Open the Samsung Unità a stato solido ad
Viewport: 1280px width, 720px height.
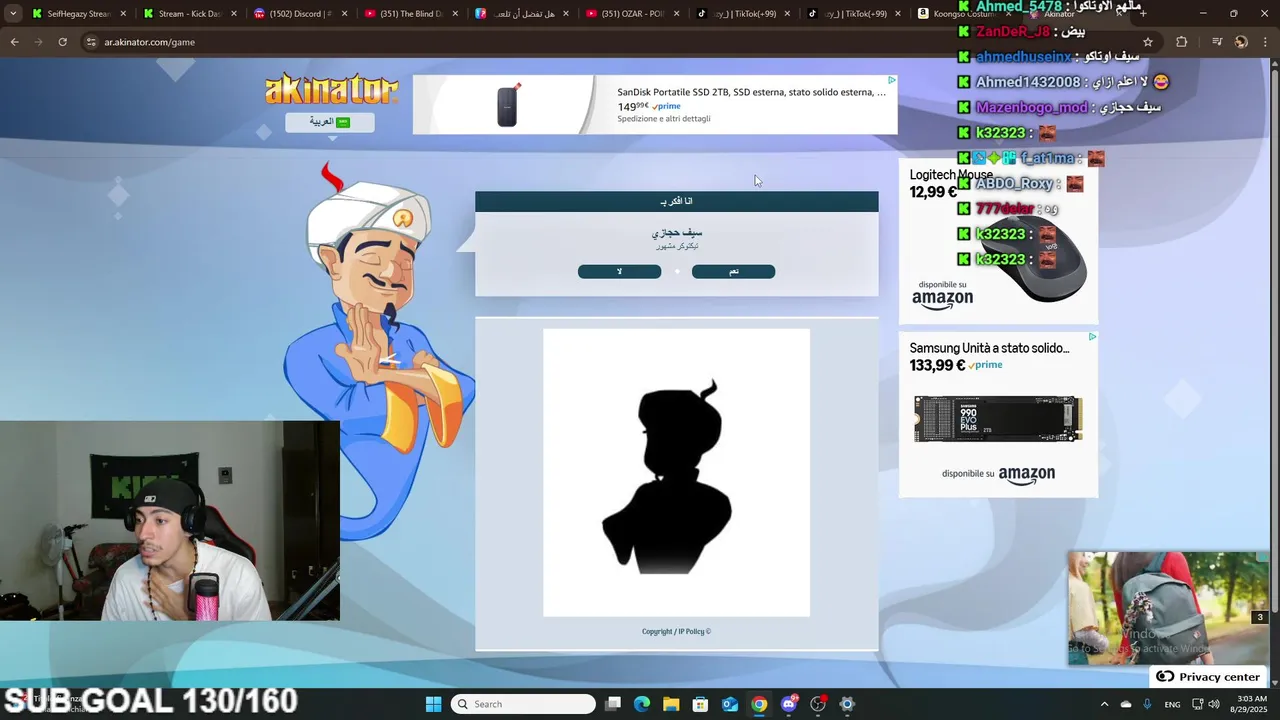pyautogui.click(x=998, y=415)
